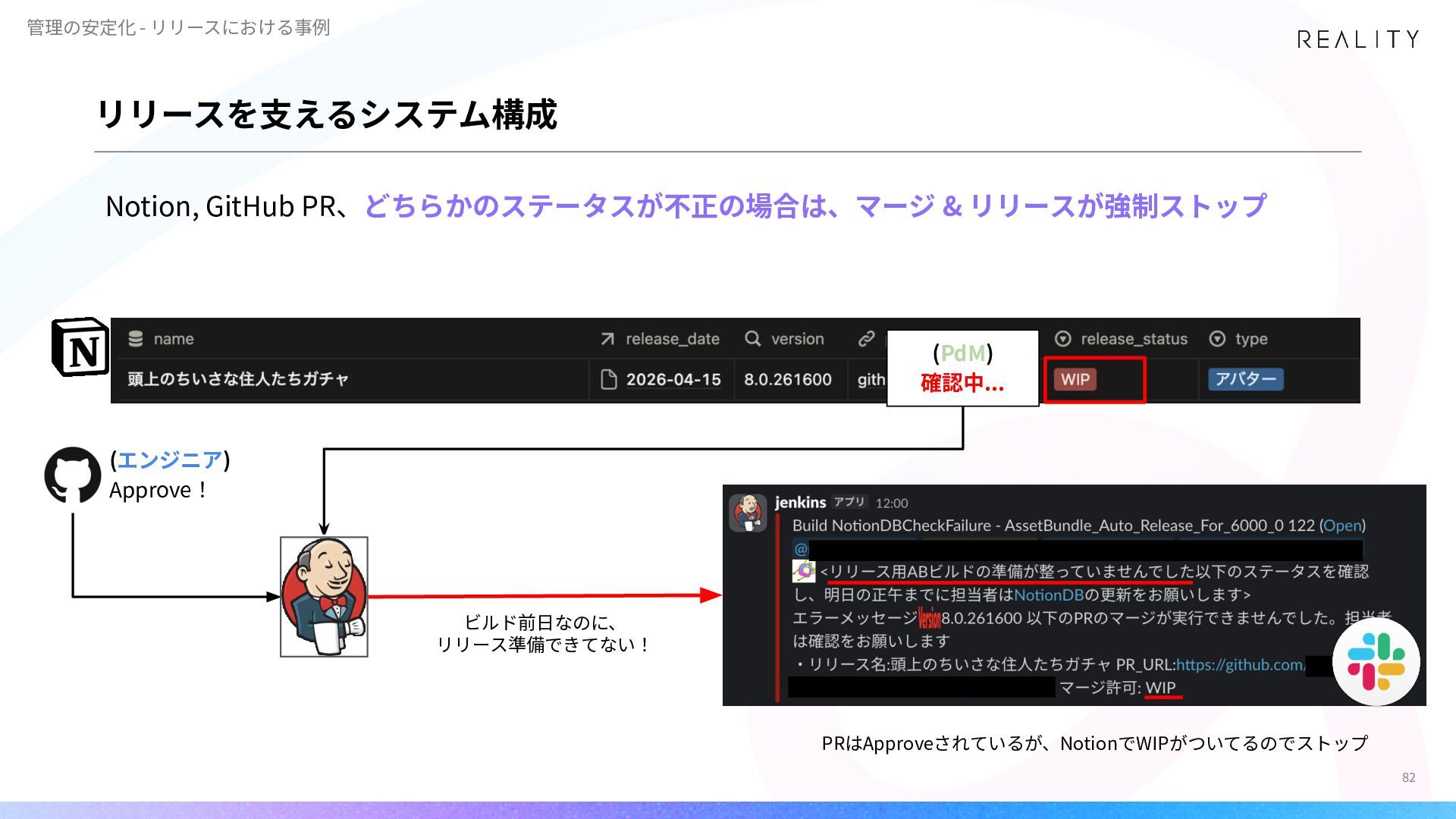Viewport: 1456px width, 819px height.
Task: Open the https://github.com PR link
Action: 1241,664
